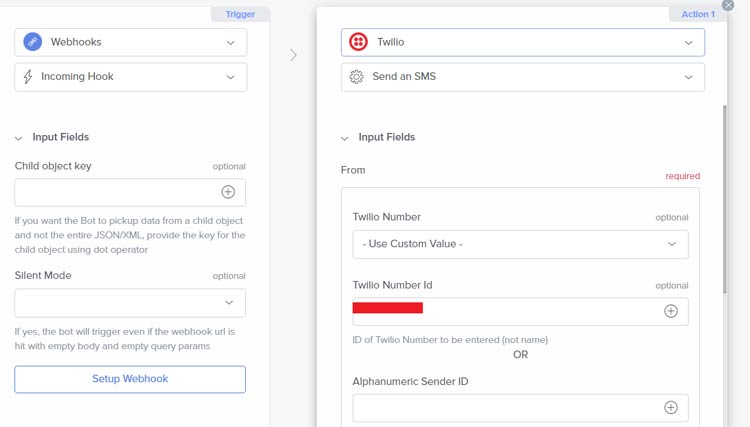Click the 'Twilio Number Id' label
Image resolution: width=750 pixels, height=427 pixels.
pos(393,285)
